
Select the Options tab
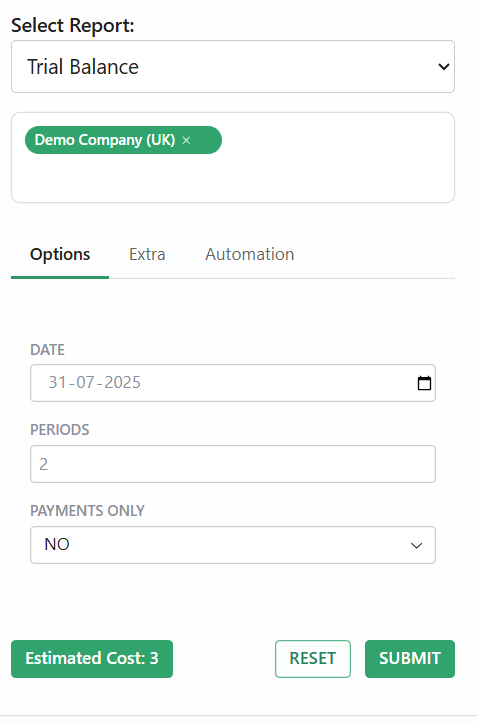coord(60,255)
